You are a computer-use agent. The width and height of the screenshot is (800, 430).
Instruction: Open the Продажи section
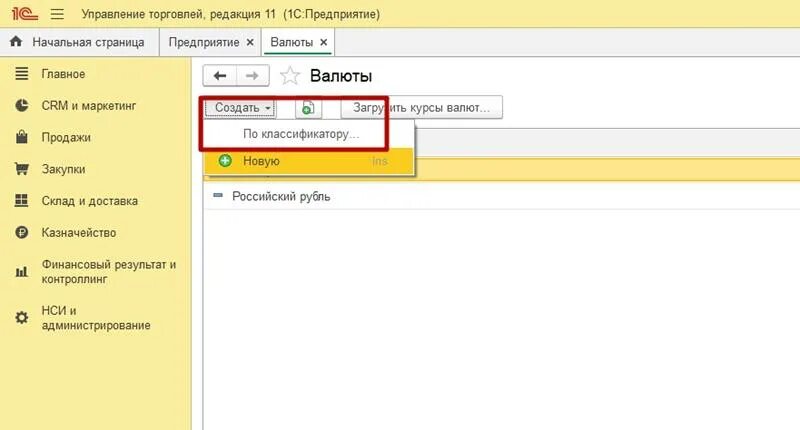click(66, 137)
